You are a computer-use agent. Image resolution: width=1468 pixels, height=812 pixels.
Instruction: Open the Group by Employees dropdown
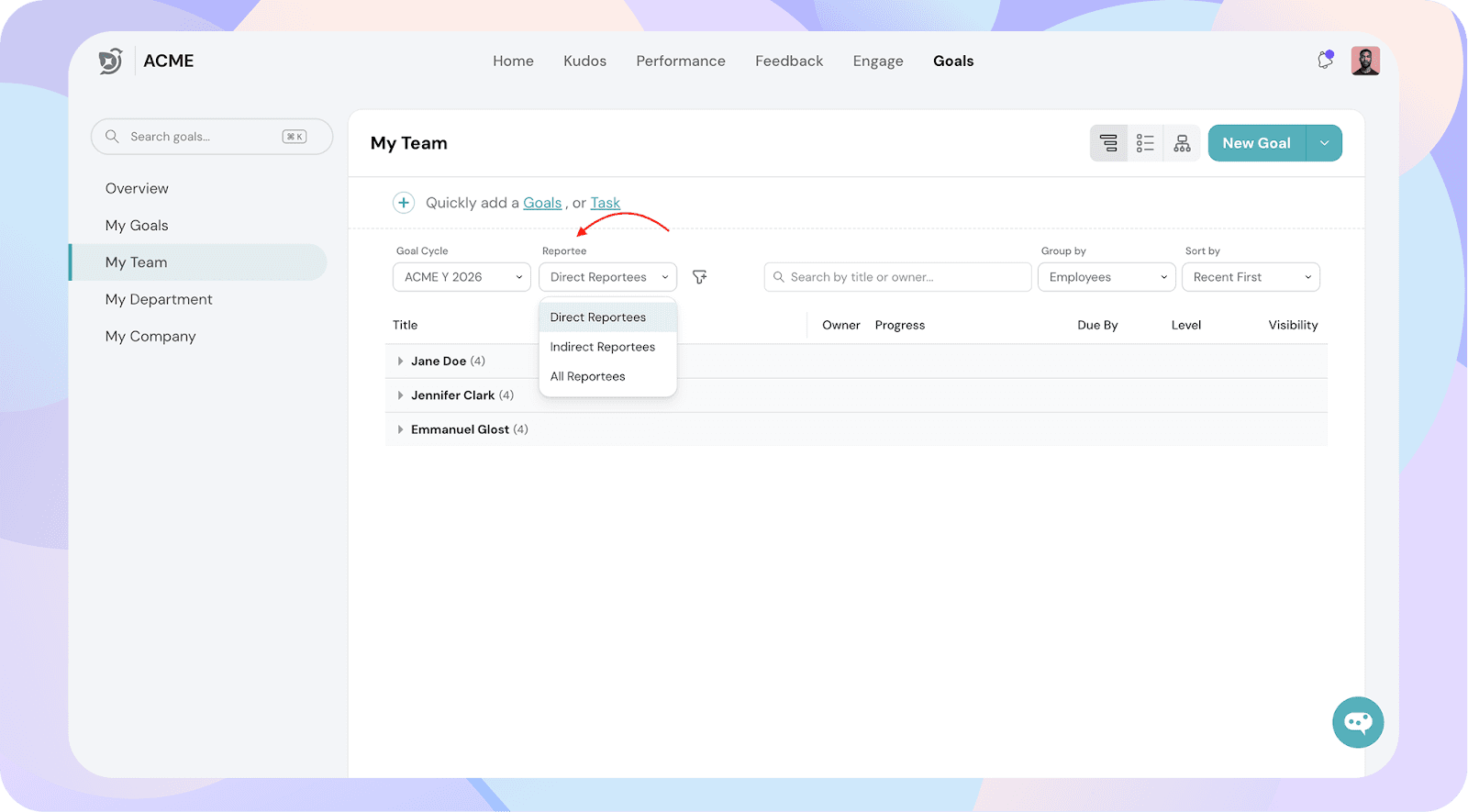click(1106, 277)
